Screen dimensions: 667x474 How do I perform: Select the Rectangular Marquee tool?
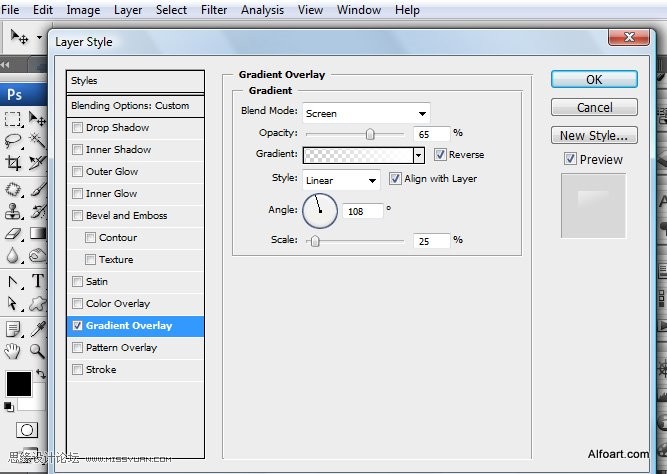[x=13, y=119]
